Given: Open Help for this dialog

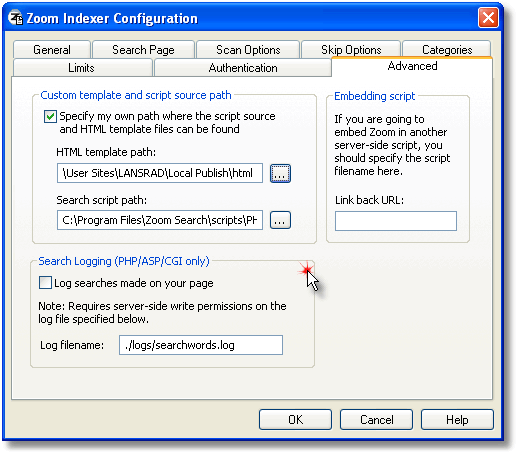Looking at the screenshot, I should (x=457, y=420).
